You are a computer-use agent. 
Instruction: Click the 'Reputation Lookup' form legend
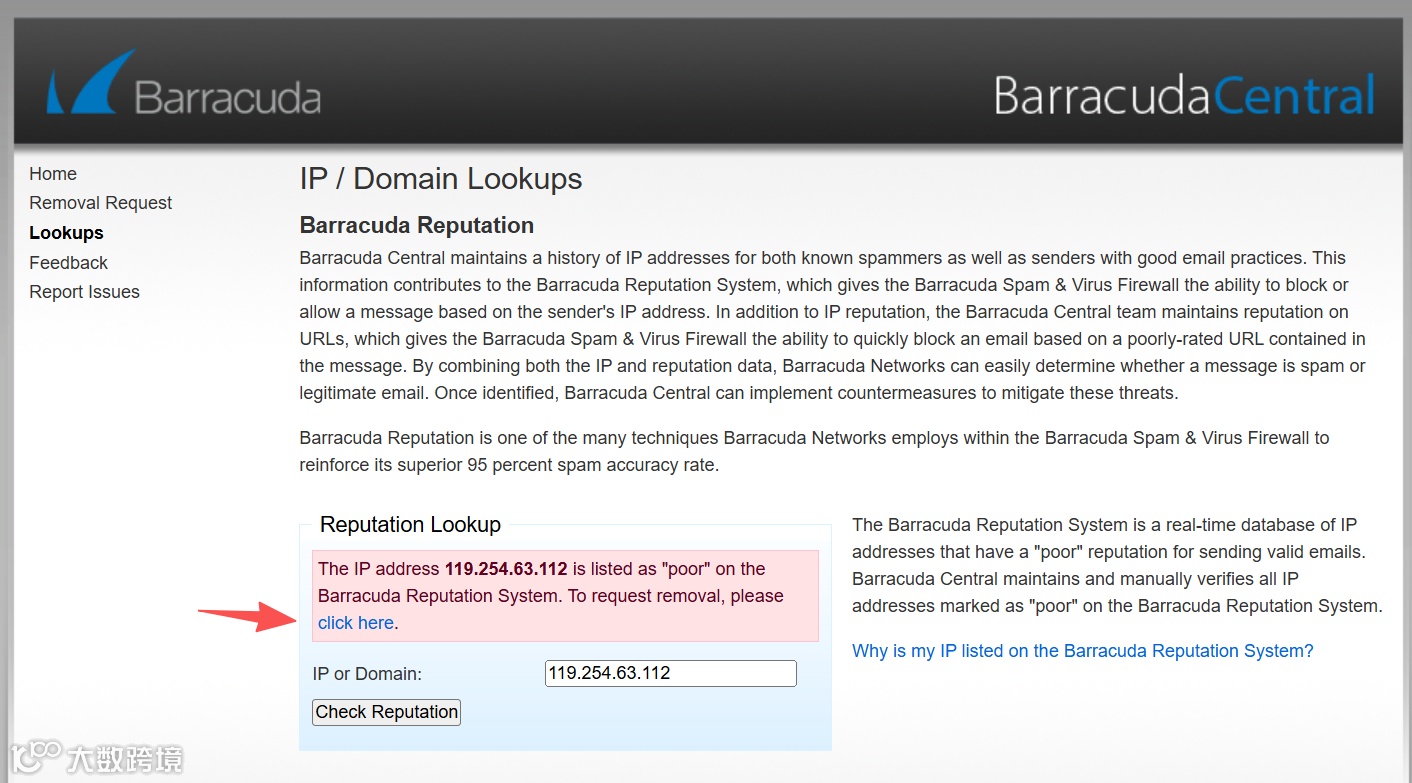(x=410, y=525)
